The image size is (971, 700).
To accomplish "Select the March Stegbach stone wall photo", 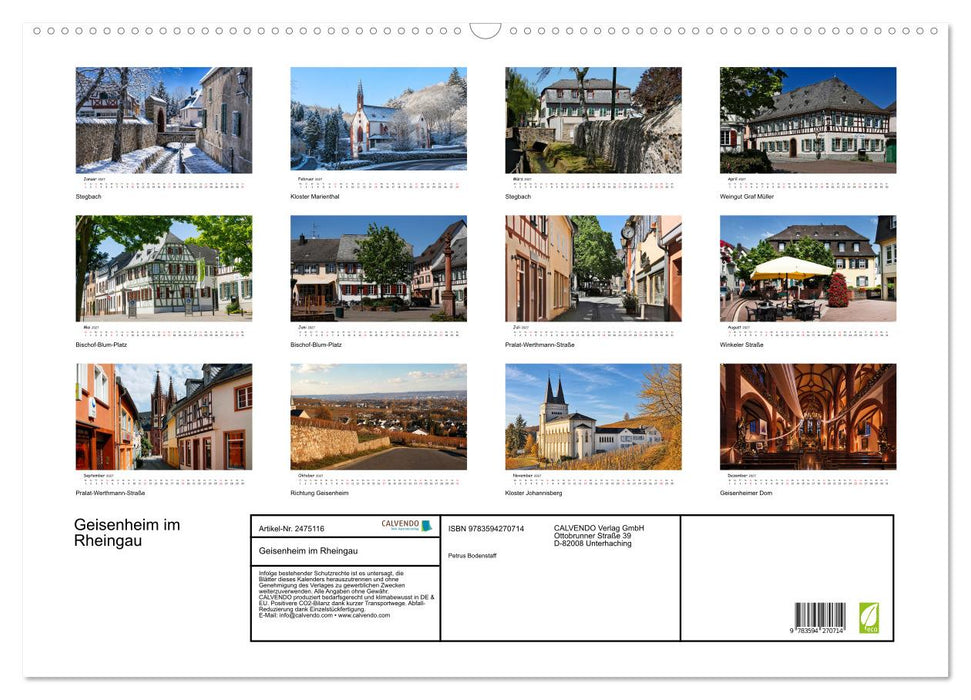I will tap(593, 120).
